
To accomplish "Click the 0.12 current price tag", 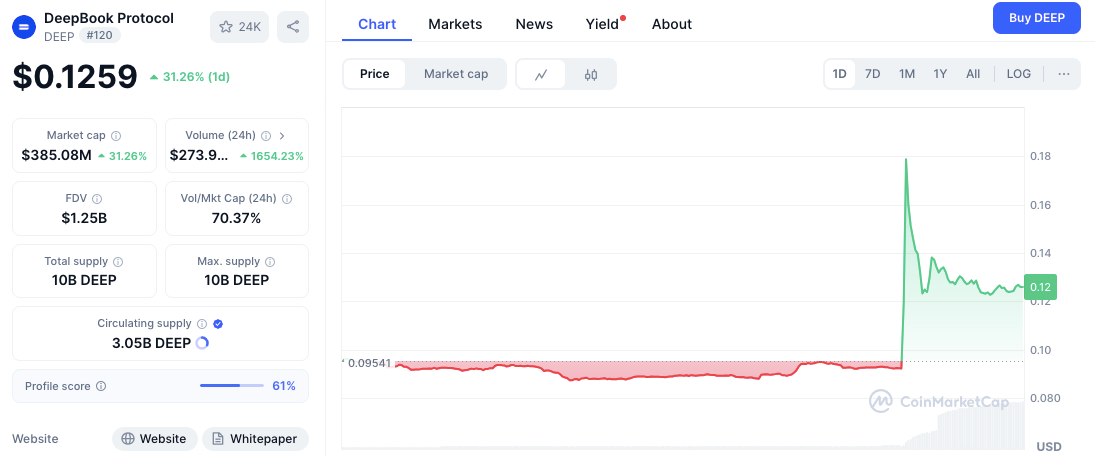I will click(1041, 287).
